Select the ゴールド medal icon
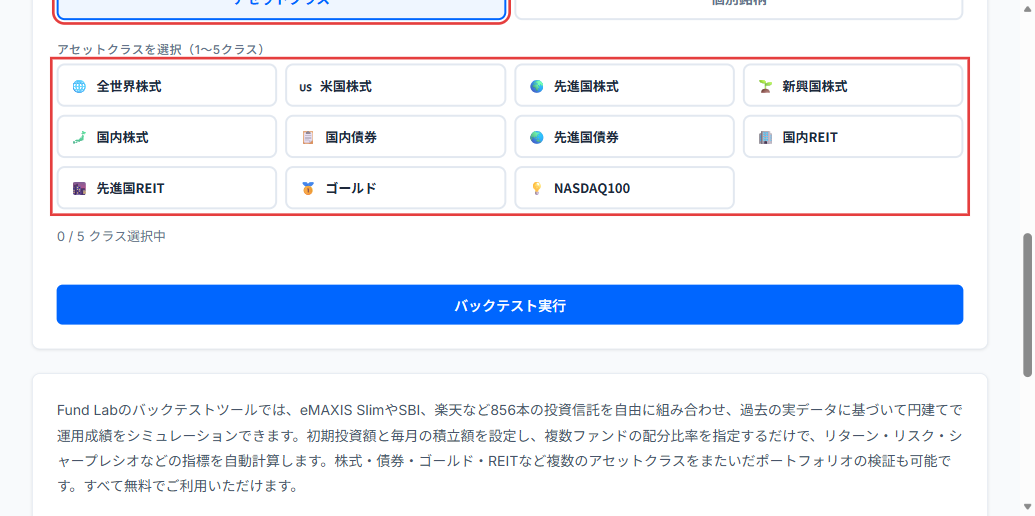Screen dimensions: 1035x516 (308, 189)
